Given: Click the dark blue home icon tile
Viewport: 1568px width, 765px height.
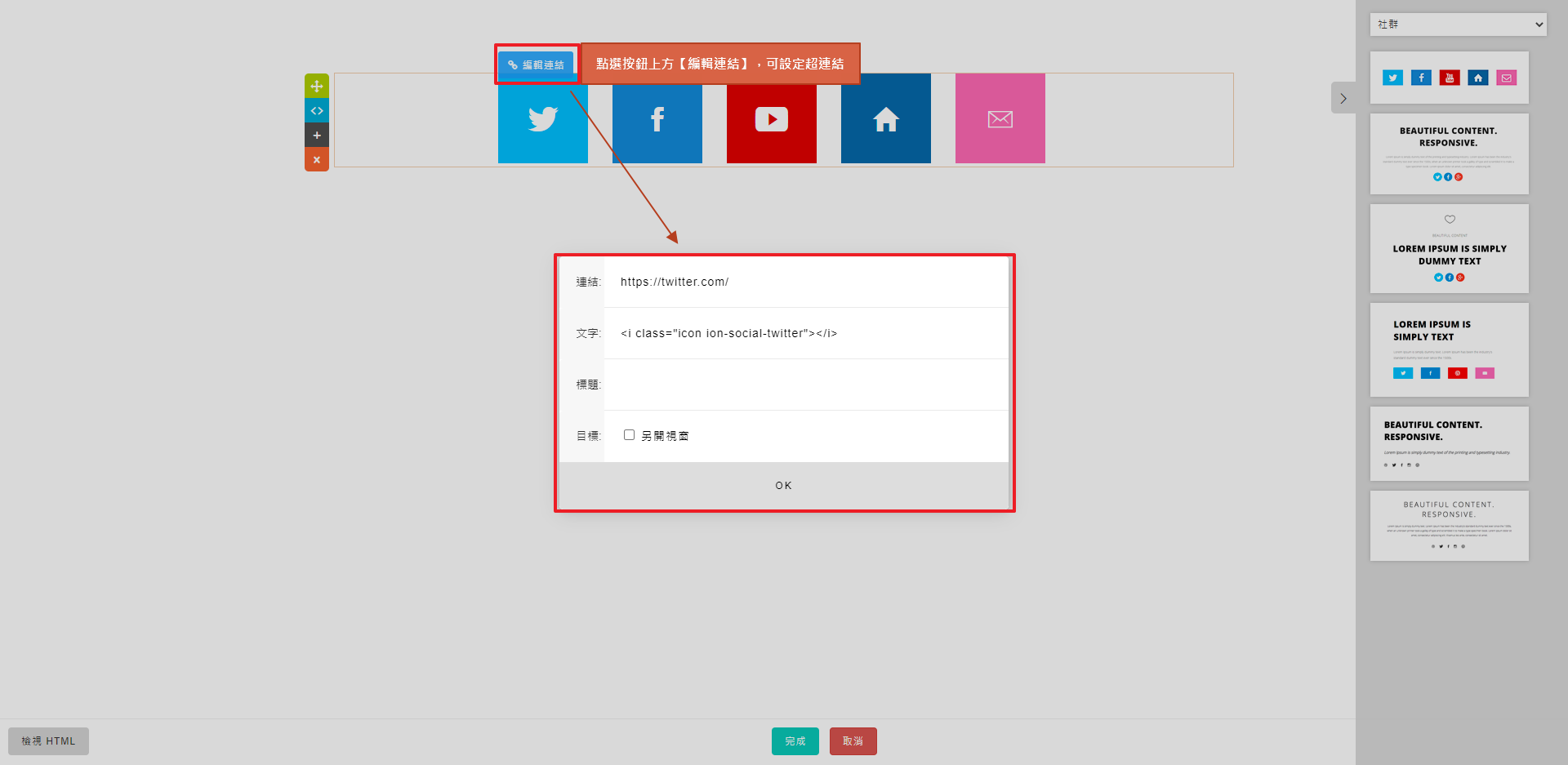Looking at the screenshot, I should click(x=885, y=120).
